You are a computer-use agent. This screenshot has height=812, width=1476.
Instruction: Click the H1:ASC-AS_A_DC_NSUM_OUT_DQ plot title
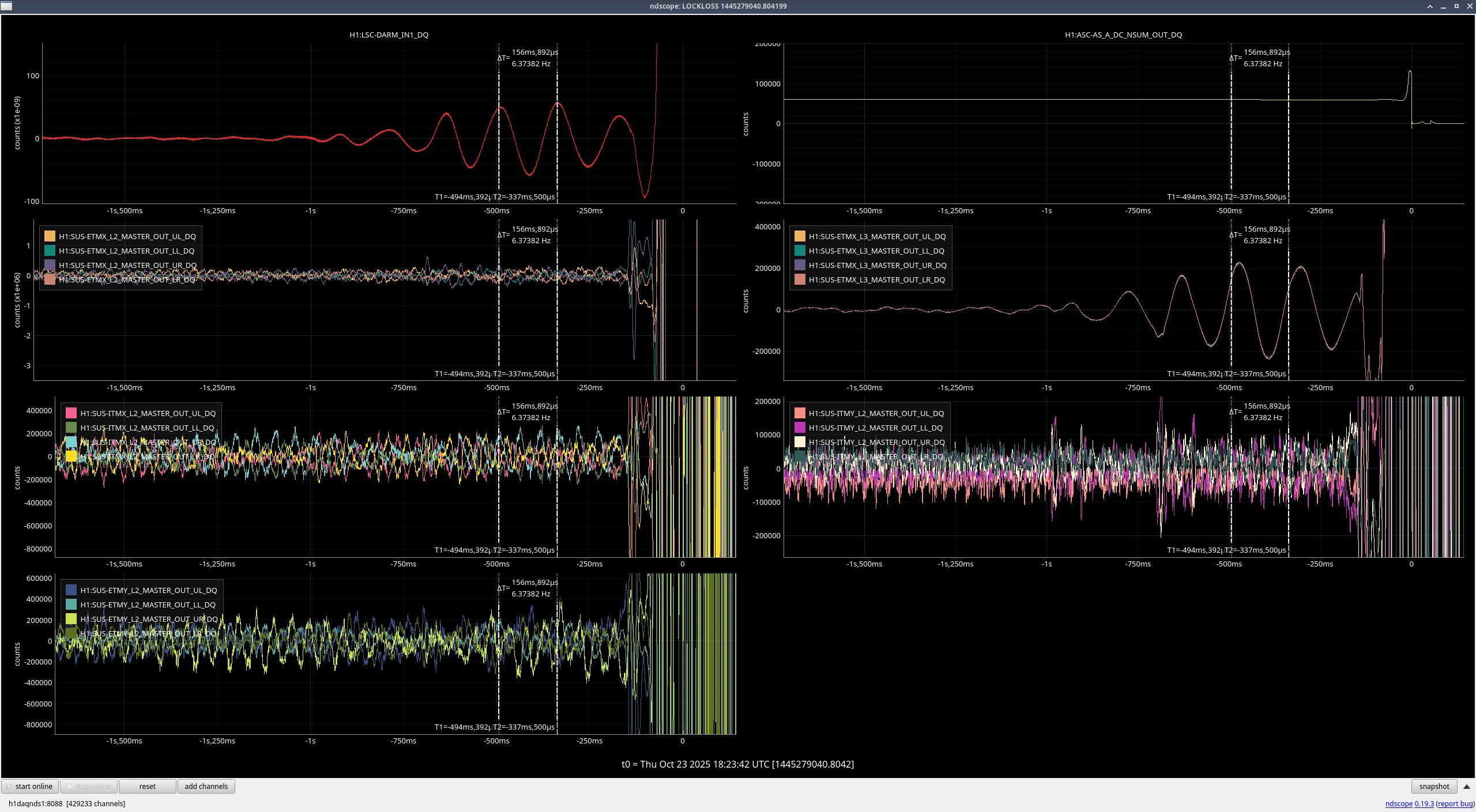click(1123, 35)
